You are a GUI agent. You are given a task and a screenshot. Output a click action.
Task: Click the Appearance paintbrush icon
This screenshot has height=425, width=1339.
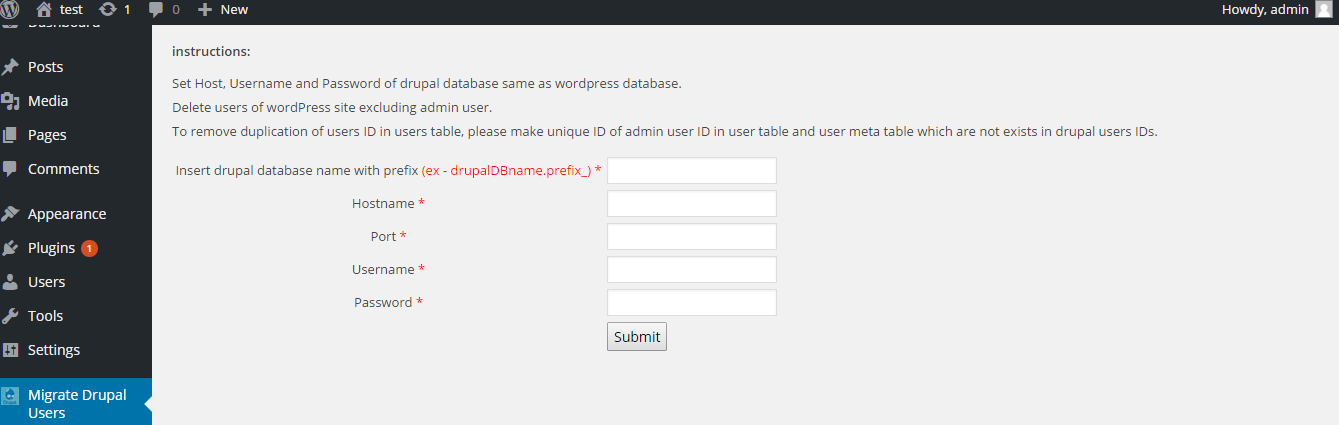click(10, 214)
